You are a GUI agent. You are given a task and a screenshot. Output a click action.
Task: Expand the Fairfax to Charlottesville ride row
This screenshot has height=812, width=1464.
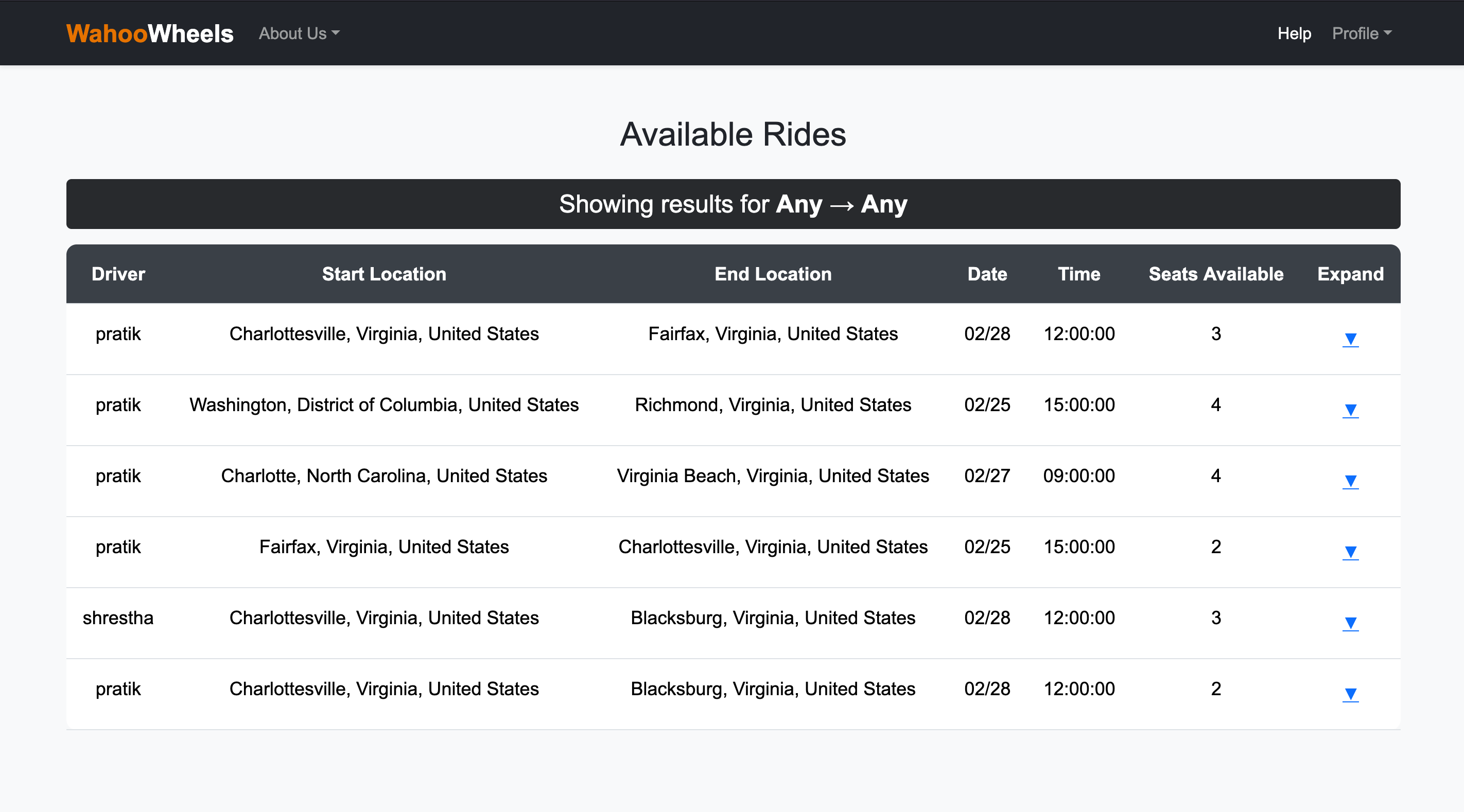click(1350, 552)
